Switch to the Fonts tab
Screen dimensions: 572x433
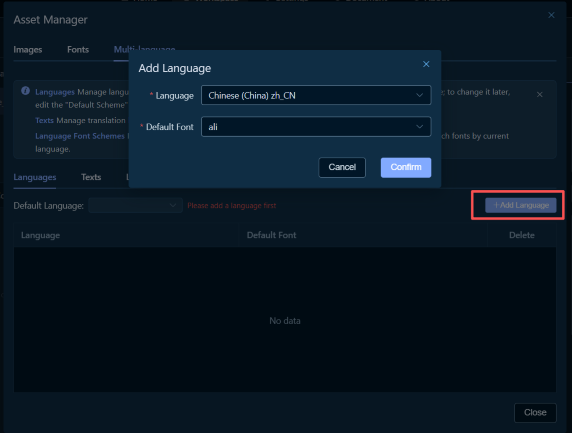pyautogui.click(x=78, y=50)
